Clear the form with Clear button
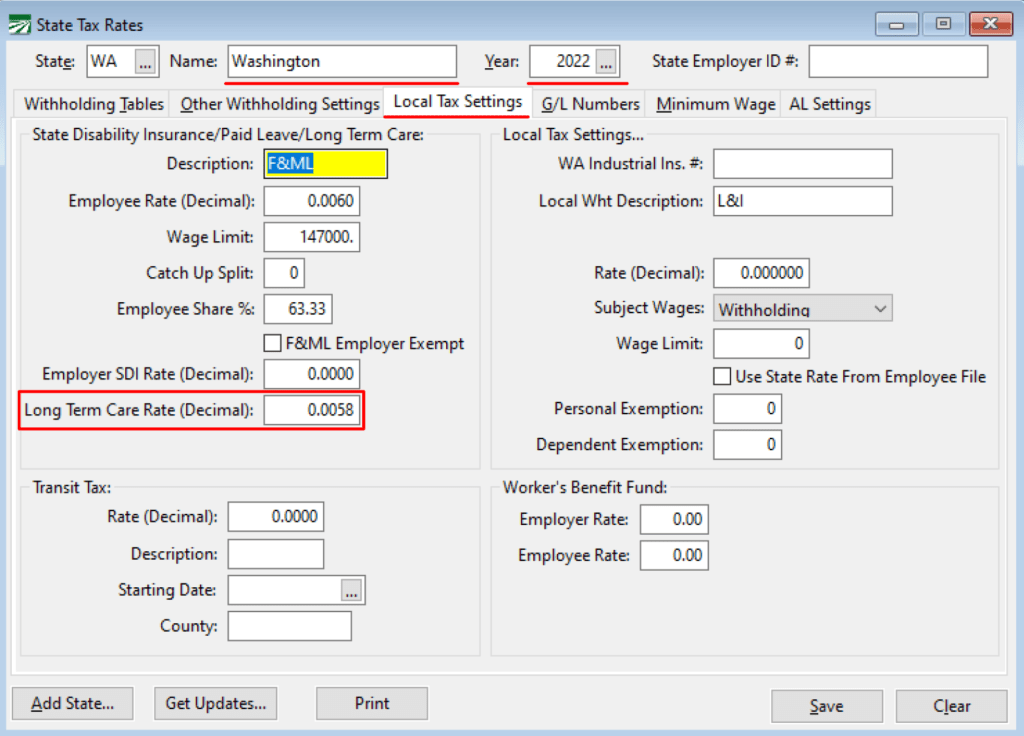Viewport: 1024px width, 736px height. 951,706
